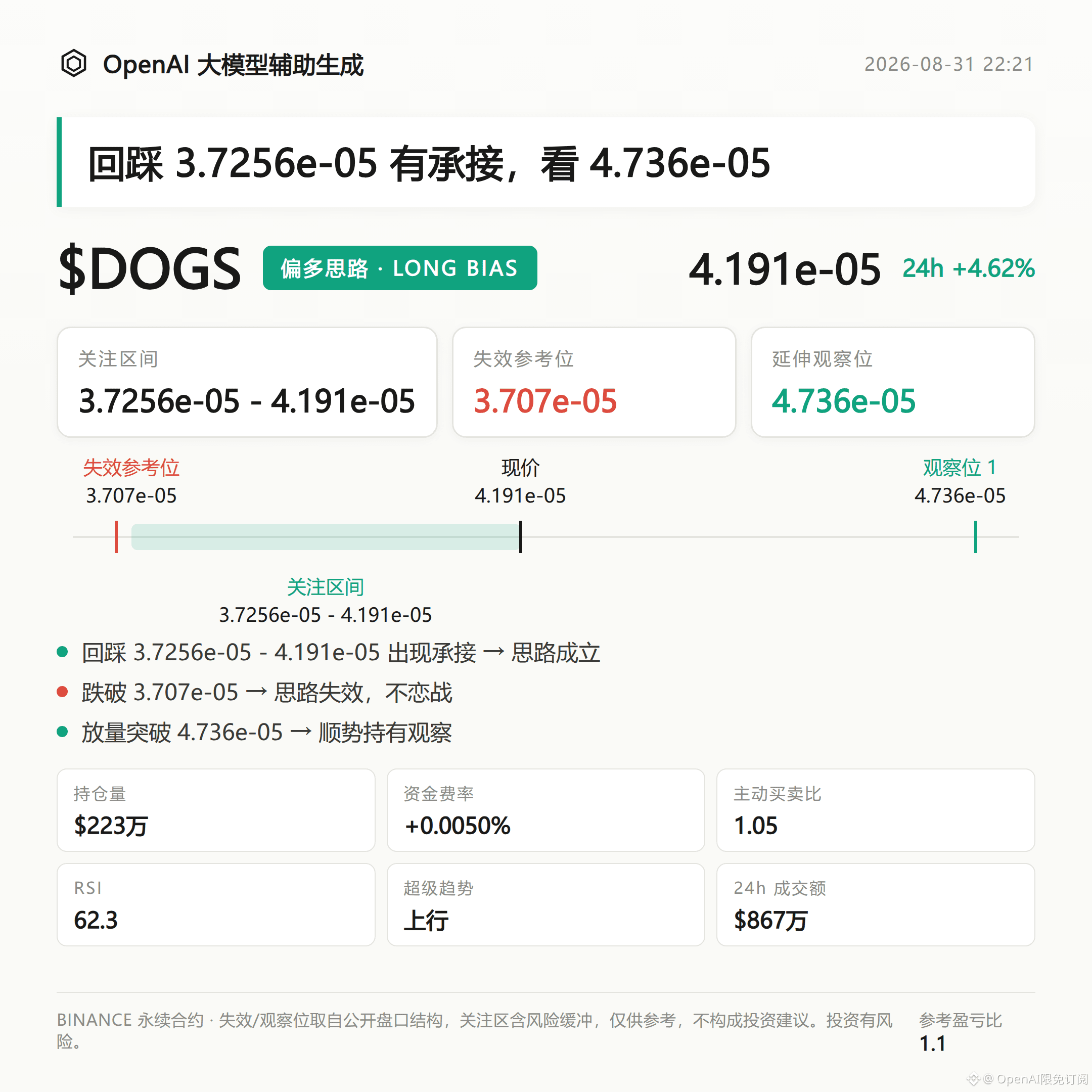
Task: Select the bullet line "放量突破 4.736e-05 → 顺势持有观察"
Action: (x=266, y=733)
